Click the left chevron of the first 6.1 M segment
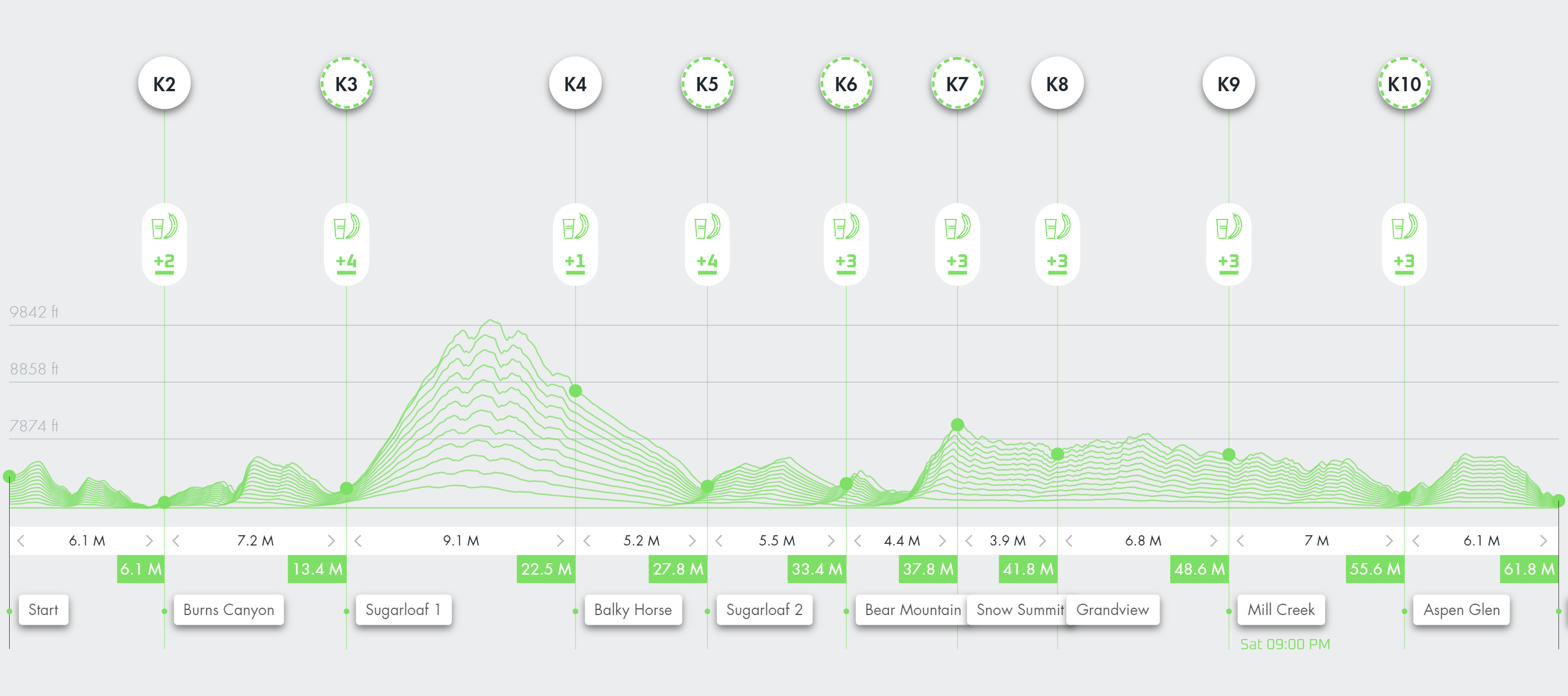This screenshot has width=1568, height=696. coord(21,541)
